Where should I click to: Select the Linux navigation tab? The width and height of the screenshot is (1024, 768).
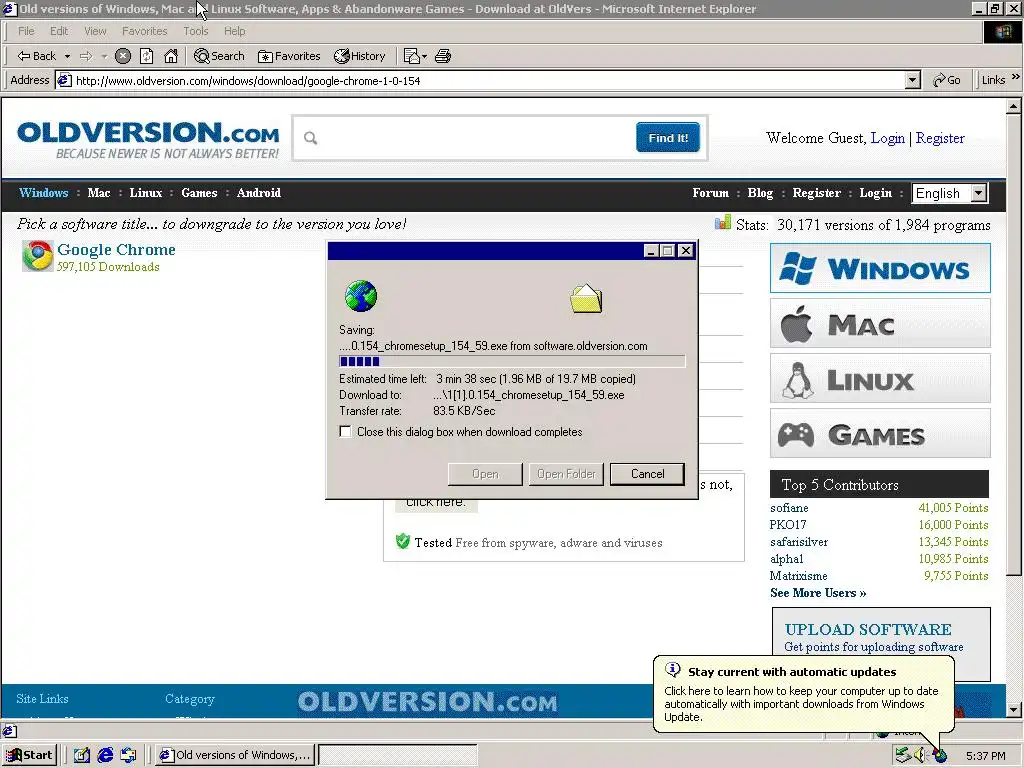coord(146,193)
